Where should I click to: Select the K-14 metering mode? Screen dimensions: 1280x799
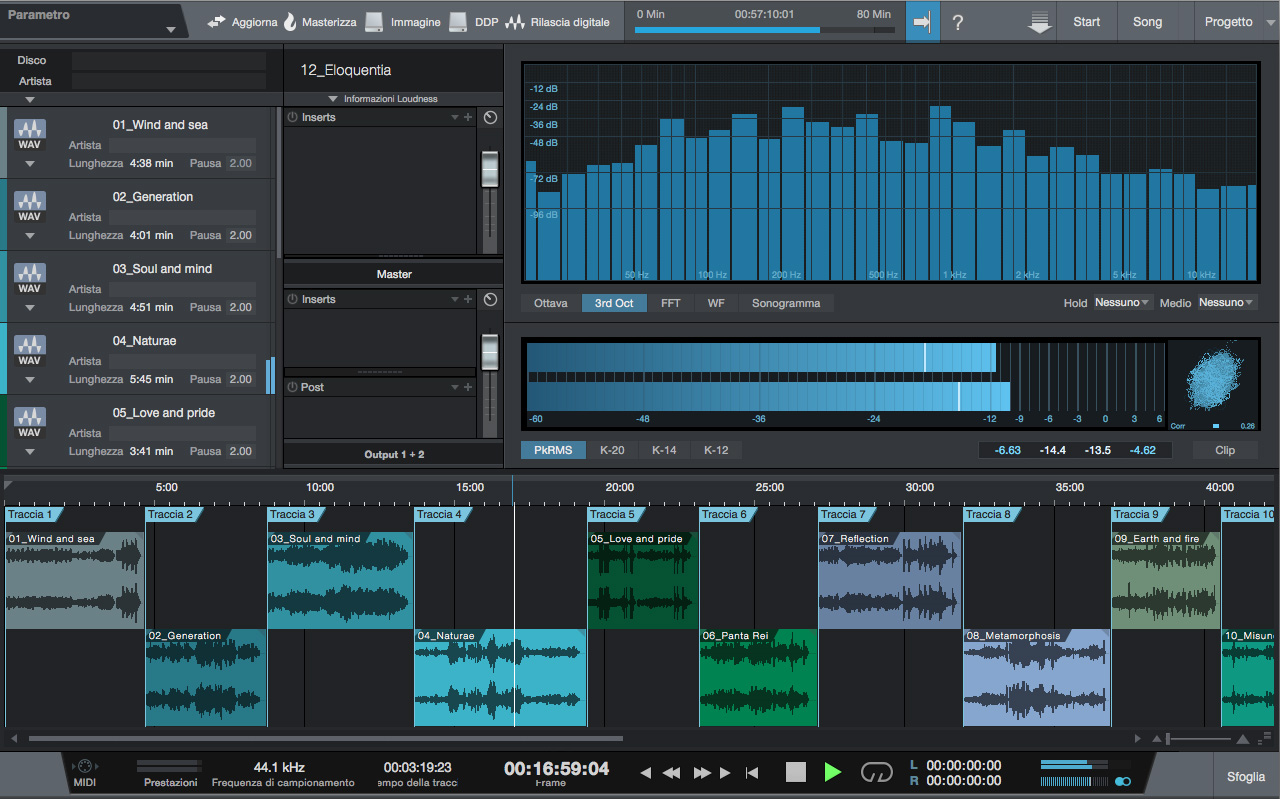664,450
